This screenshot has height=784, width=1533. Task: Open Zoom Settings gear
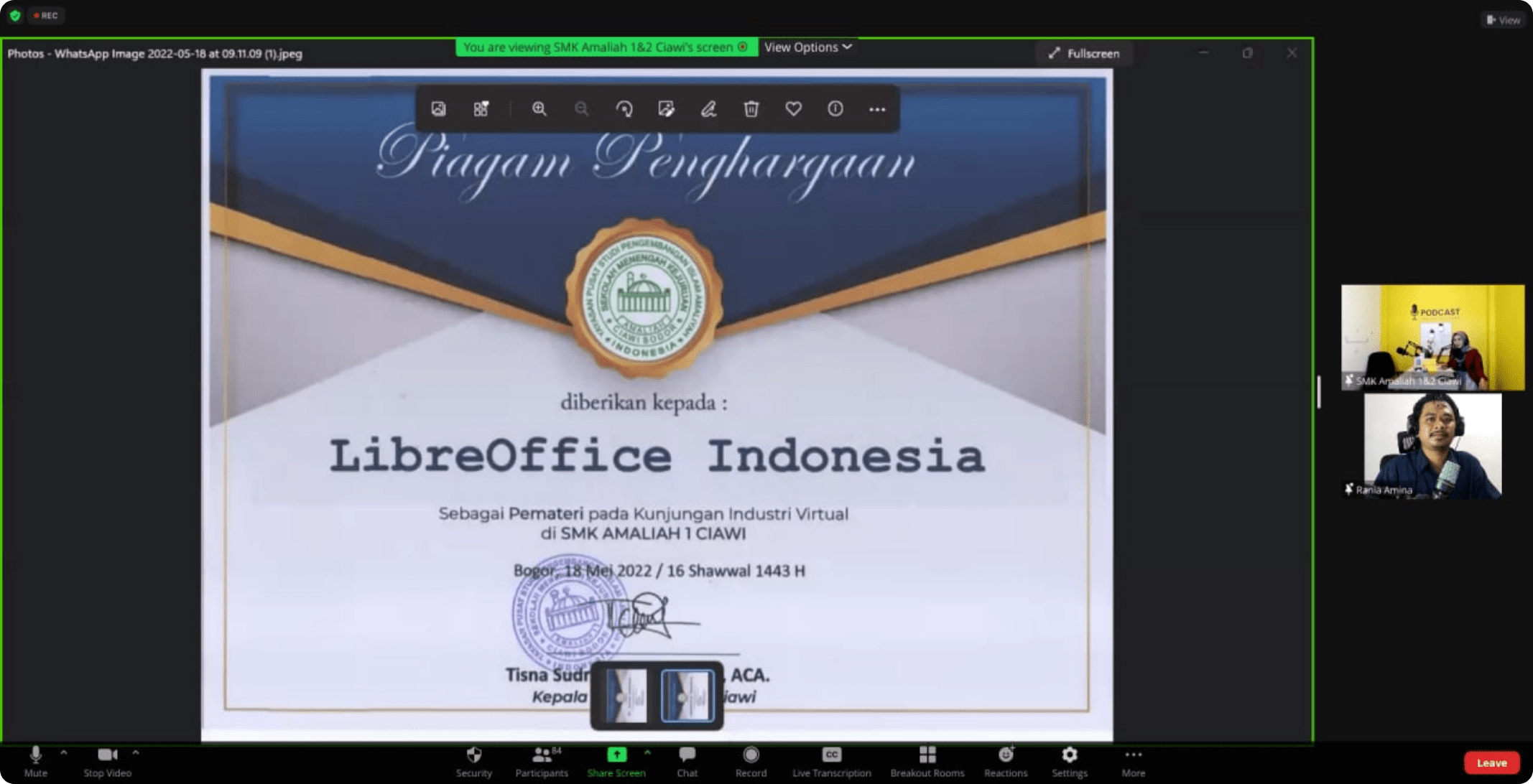[1069, 762]
